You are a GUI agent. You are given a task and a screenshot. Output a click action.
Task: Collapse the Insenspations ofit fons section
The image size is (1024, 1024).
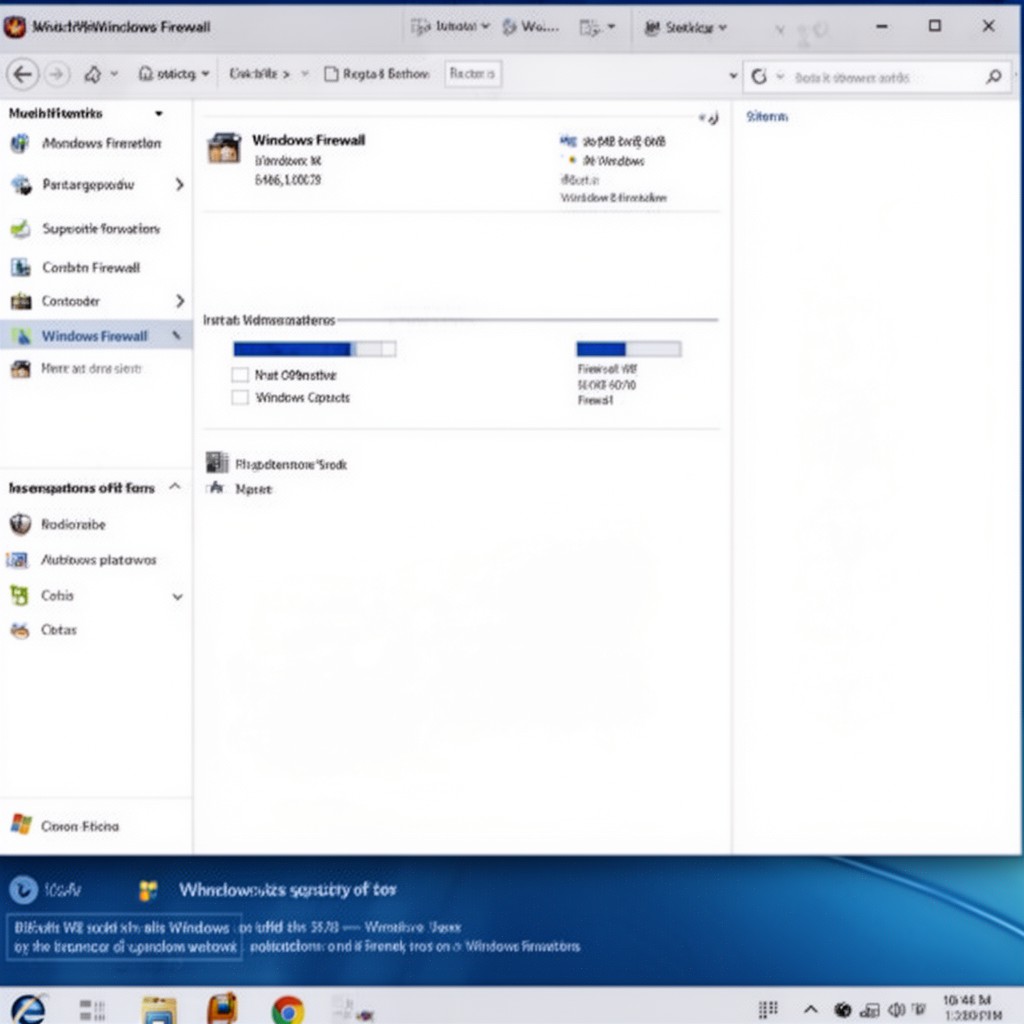pos(174,487)
